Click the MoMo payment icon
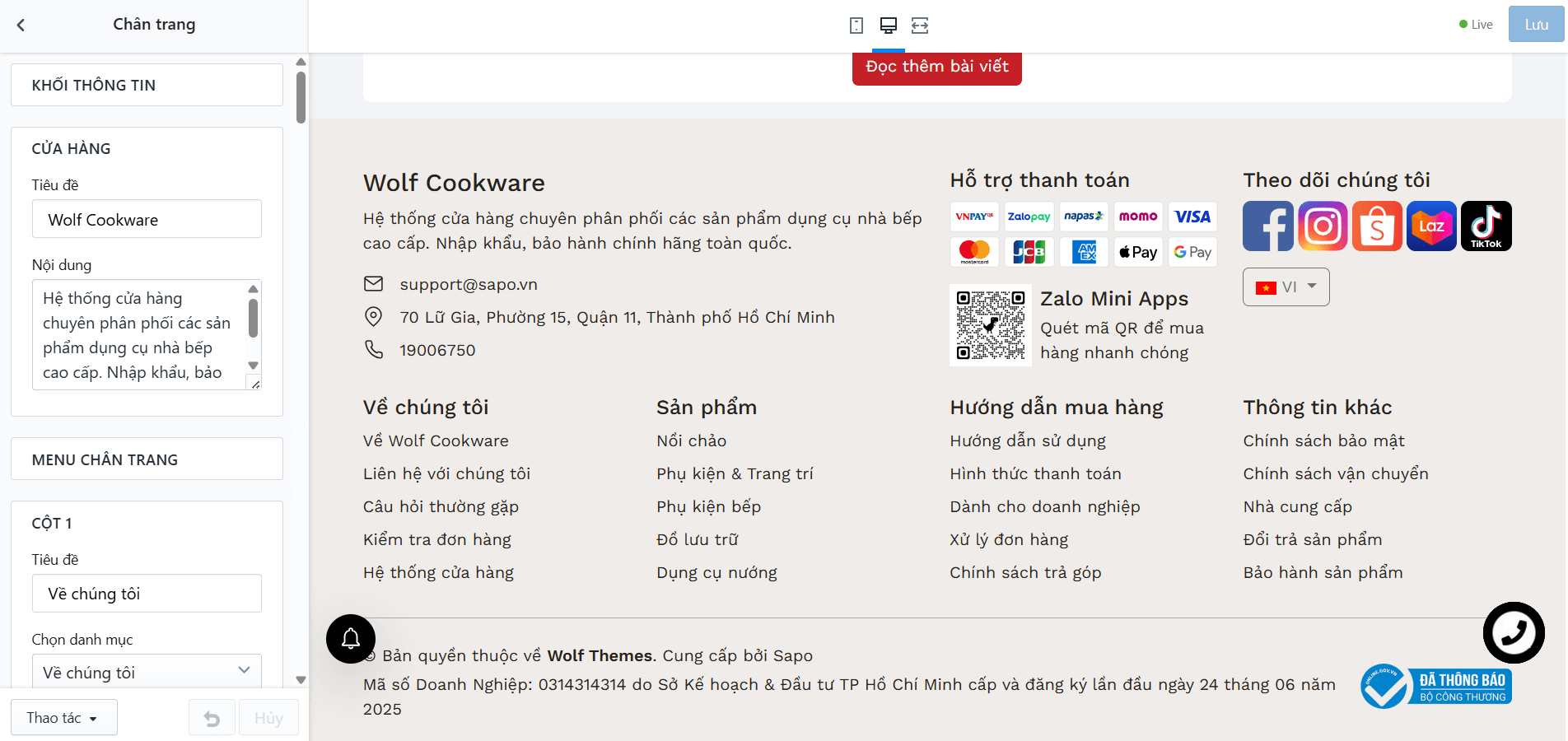Image resolution: width=1568 pixels, height=741 pixels. pyautogui.click(x=1138, y=217)
